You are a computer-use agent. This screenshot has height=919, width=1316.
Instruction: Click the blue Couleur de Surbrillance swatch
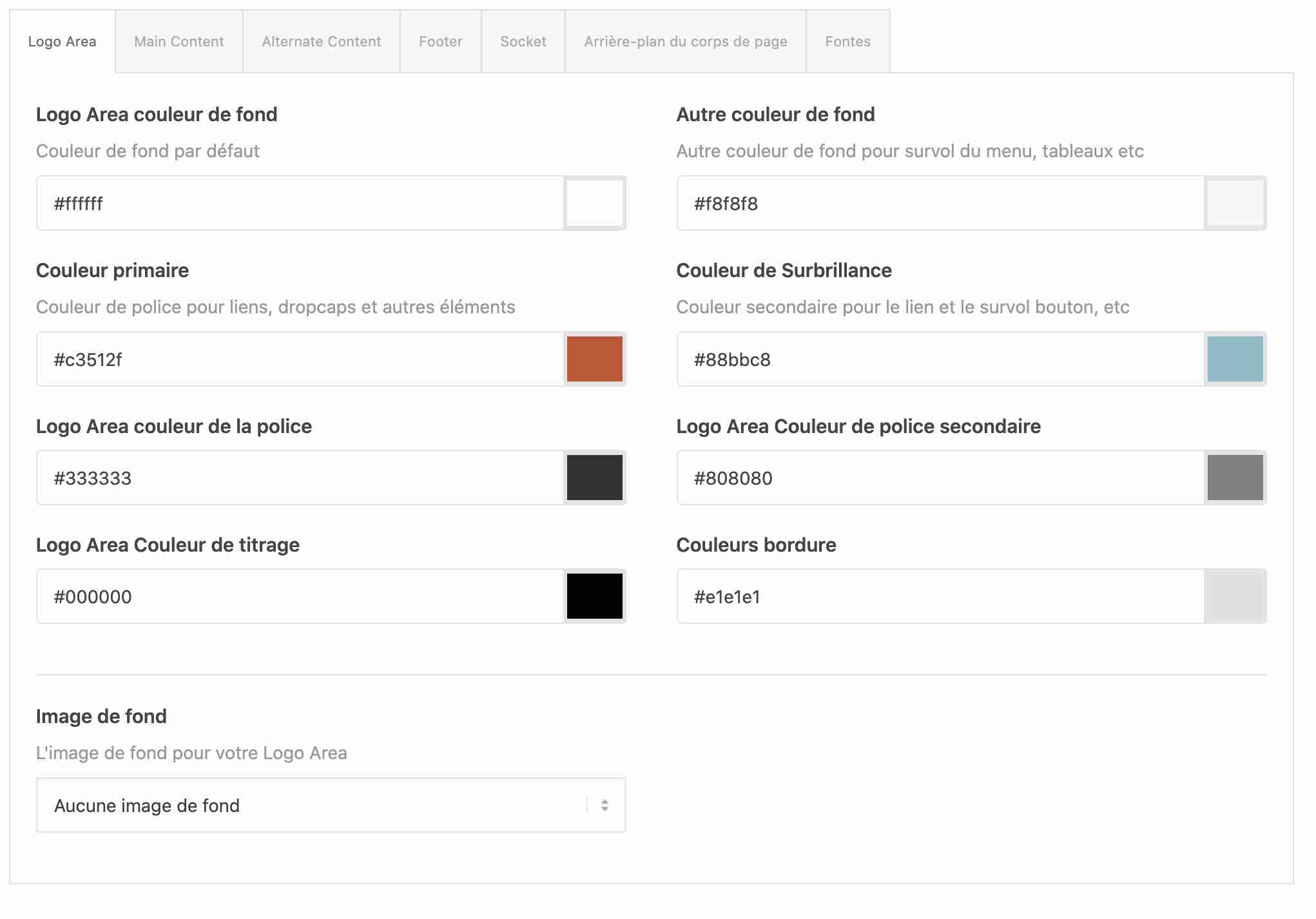coord(1235,359)
